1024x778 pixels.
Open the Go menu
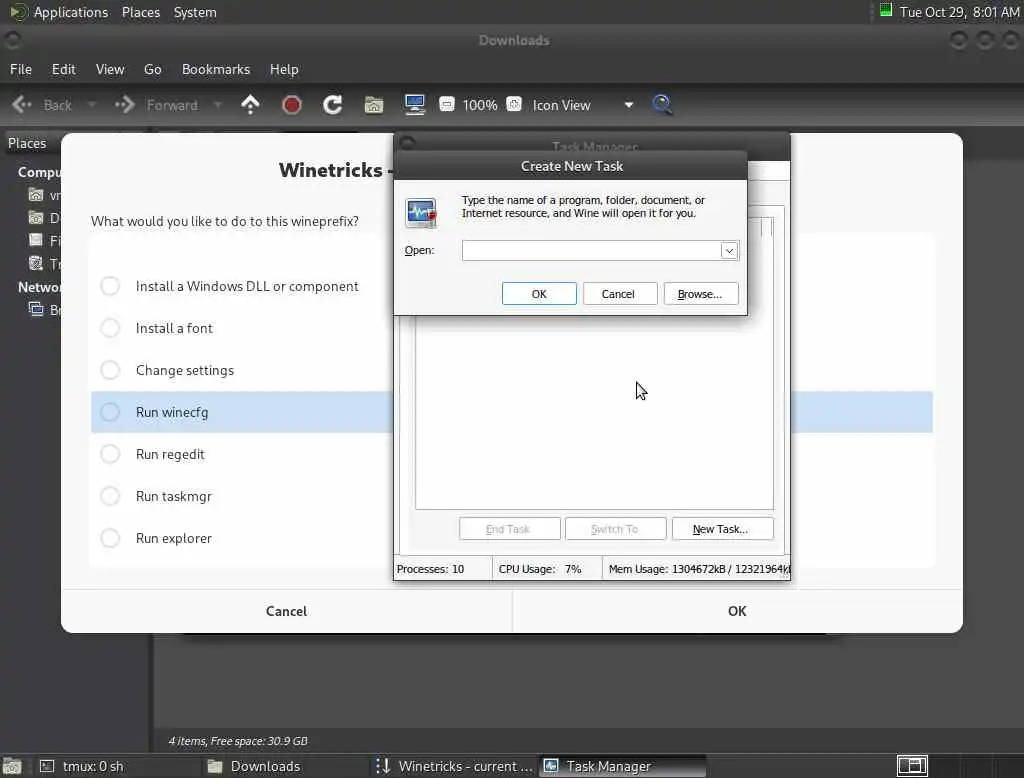tap(153, 69)
